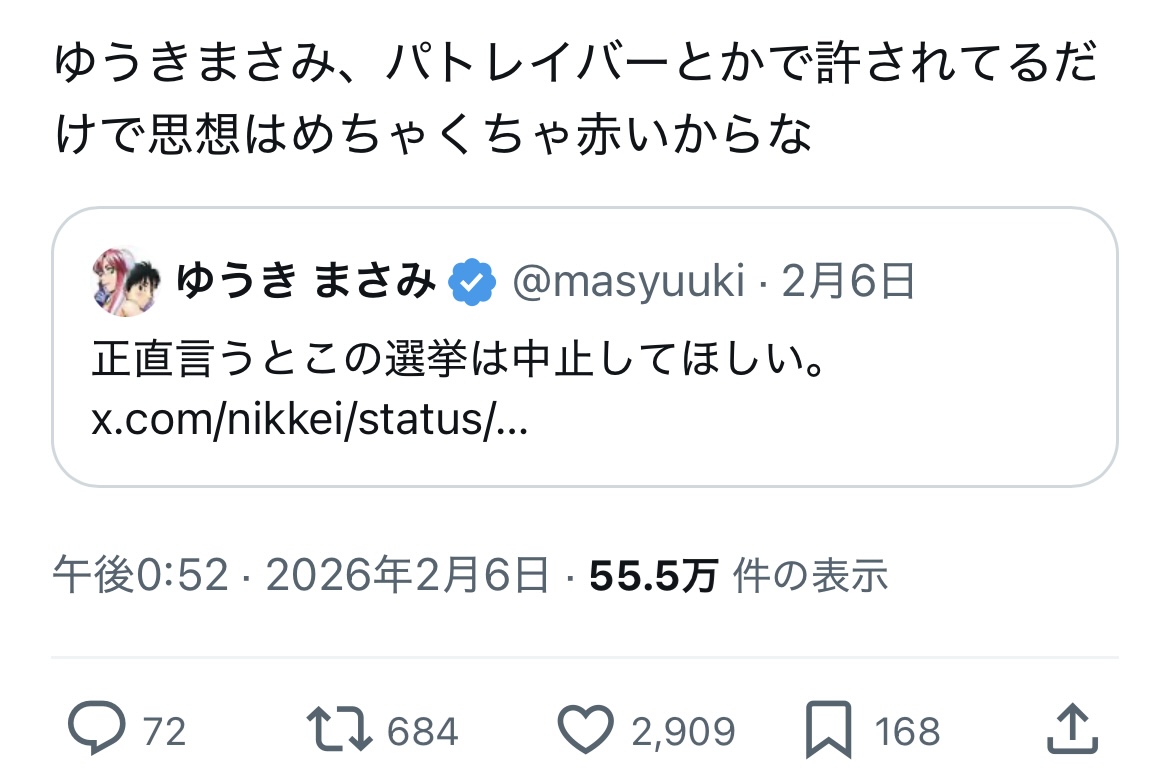1170x776 pixels.
Task: Click the reply speech bubble icon
Action: point(97,729)
